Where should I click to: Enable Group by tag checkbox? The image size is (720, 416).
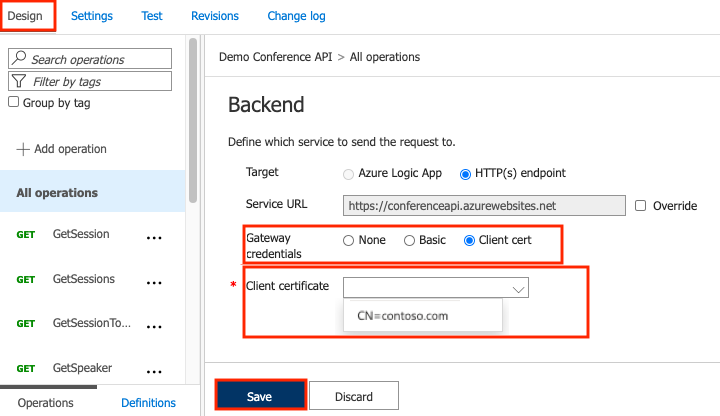pyautogui.click(x=14, y=102)
